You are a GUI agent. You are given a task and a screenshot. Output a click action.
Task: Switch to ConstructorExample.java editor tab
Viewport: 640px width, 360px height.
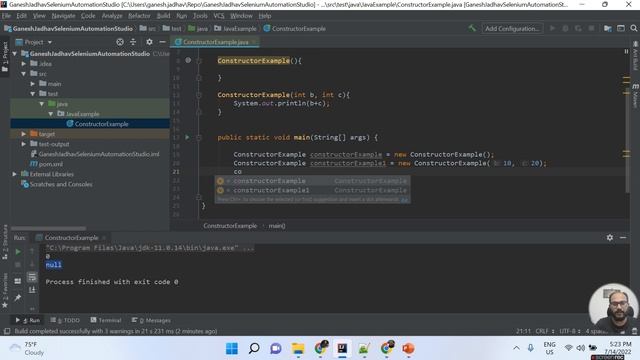216,42
